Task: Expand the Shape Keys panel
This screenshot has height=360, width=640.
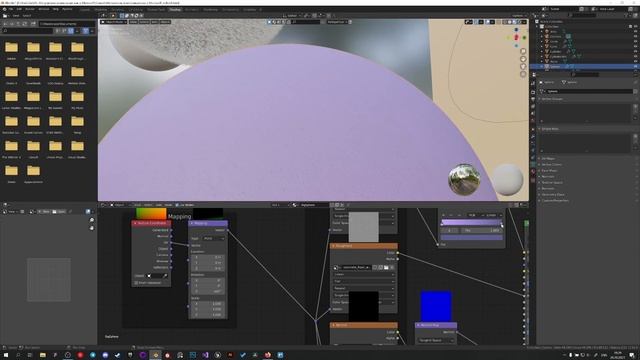Action: coord(549,129)
